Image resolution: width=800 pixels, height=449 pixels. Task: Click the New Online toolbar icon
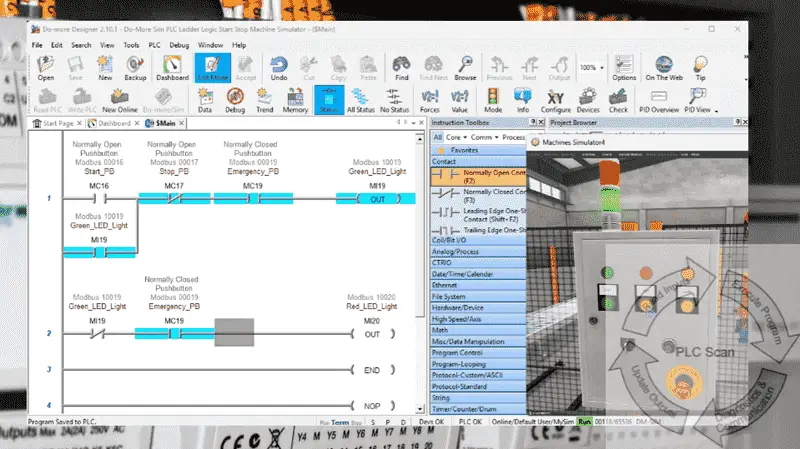point(119,100)
